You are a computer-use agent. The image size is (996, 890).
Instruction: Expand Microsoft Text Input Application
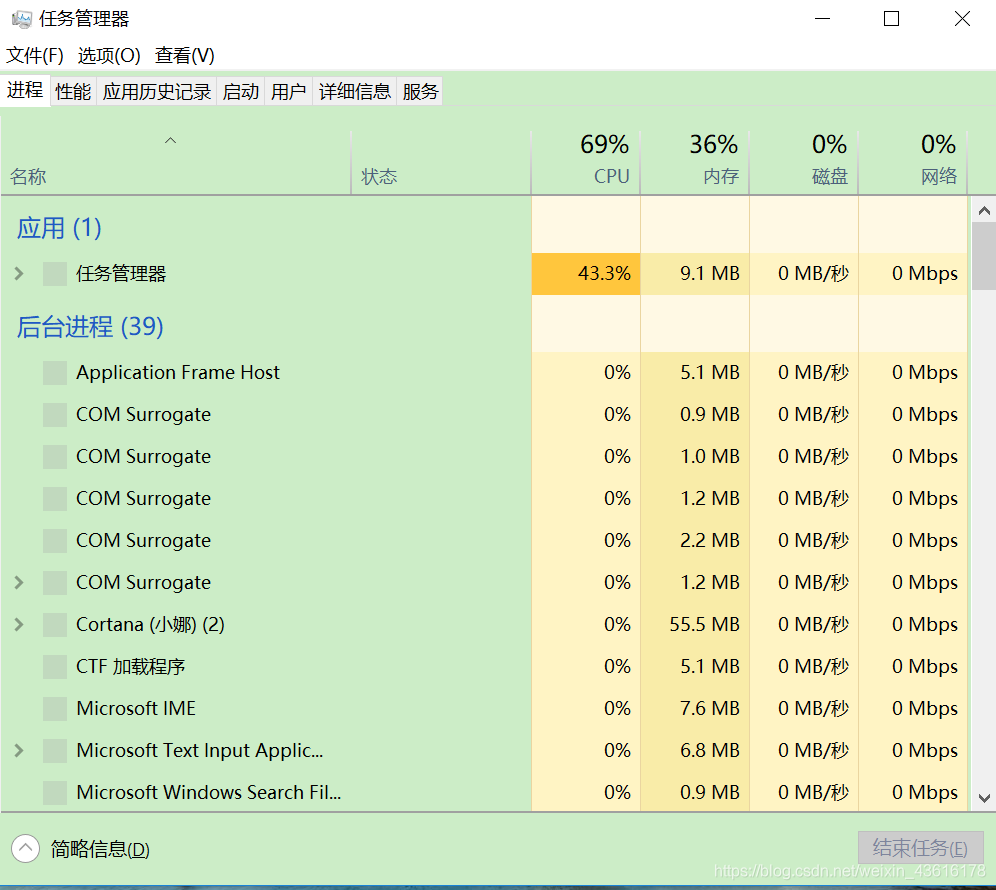(18, 750)
